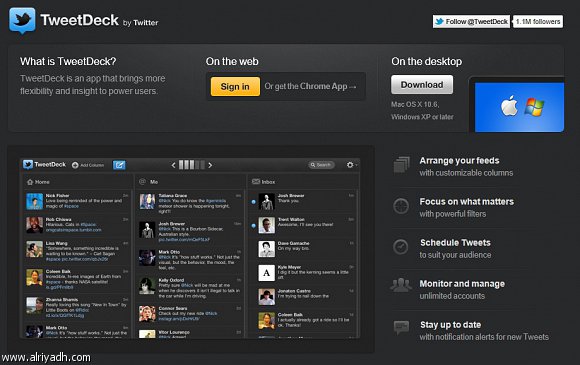Click 'Stay up to date' heading
The image size is (580, 365).
pos(451,325)
